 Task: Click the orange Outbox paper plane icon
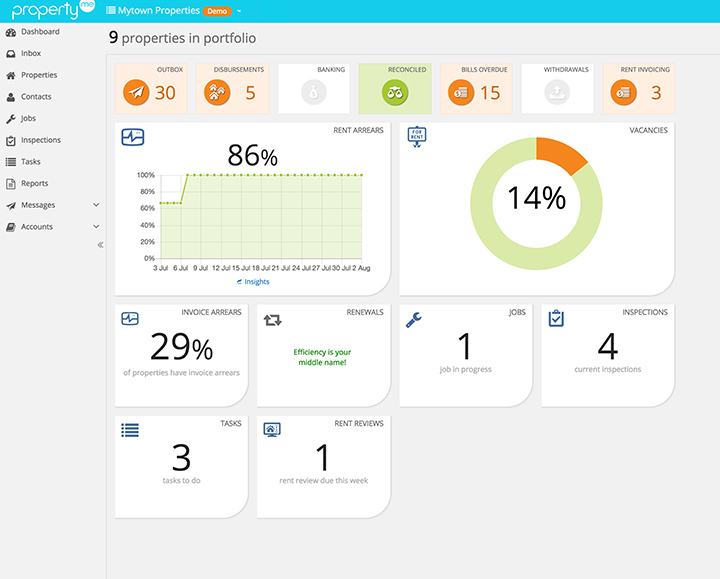click(x=136, y=92)
